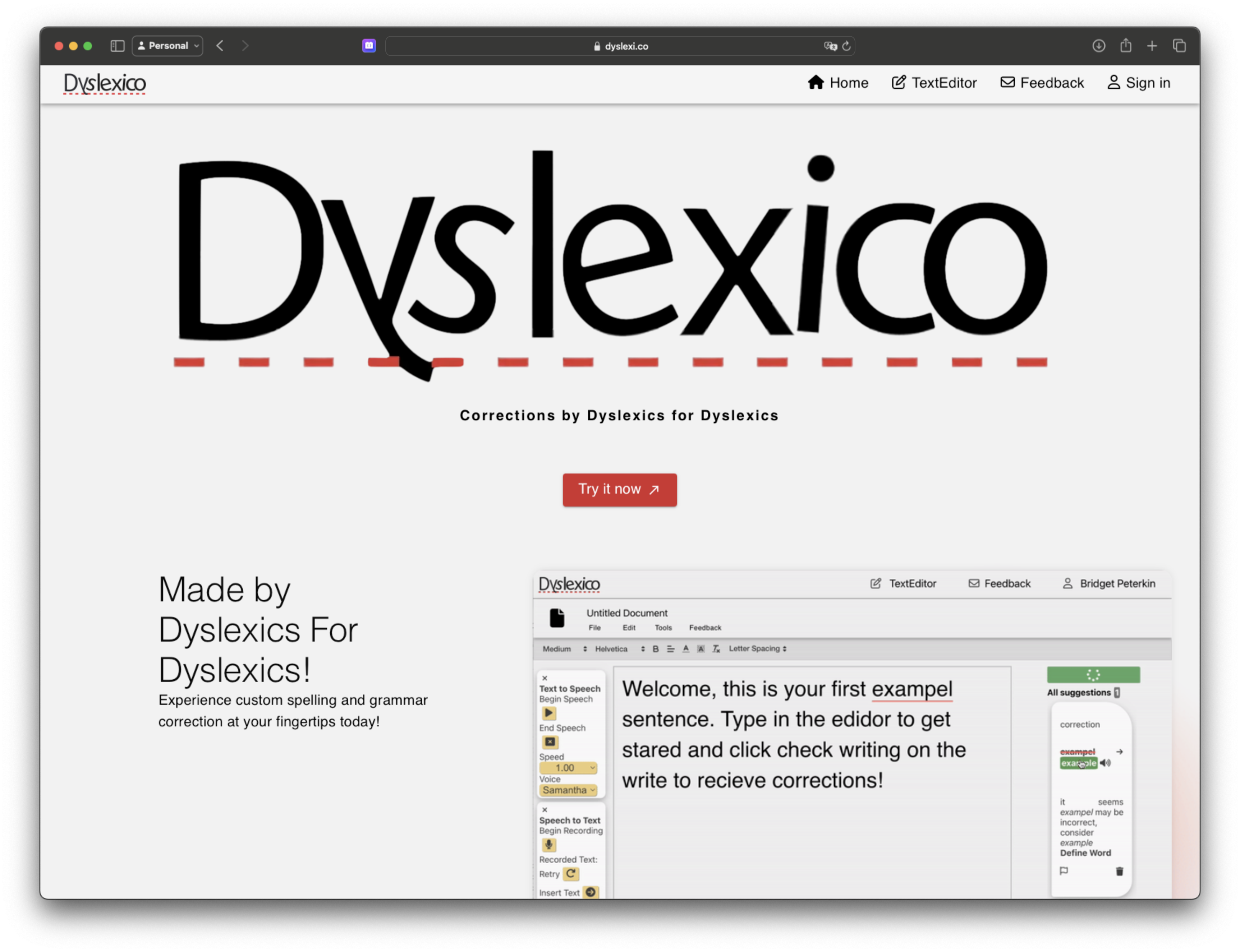The image size is (1240, 952).
Task: Go to Home in the top navigation
Action: (838, 83)
